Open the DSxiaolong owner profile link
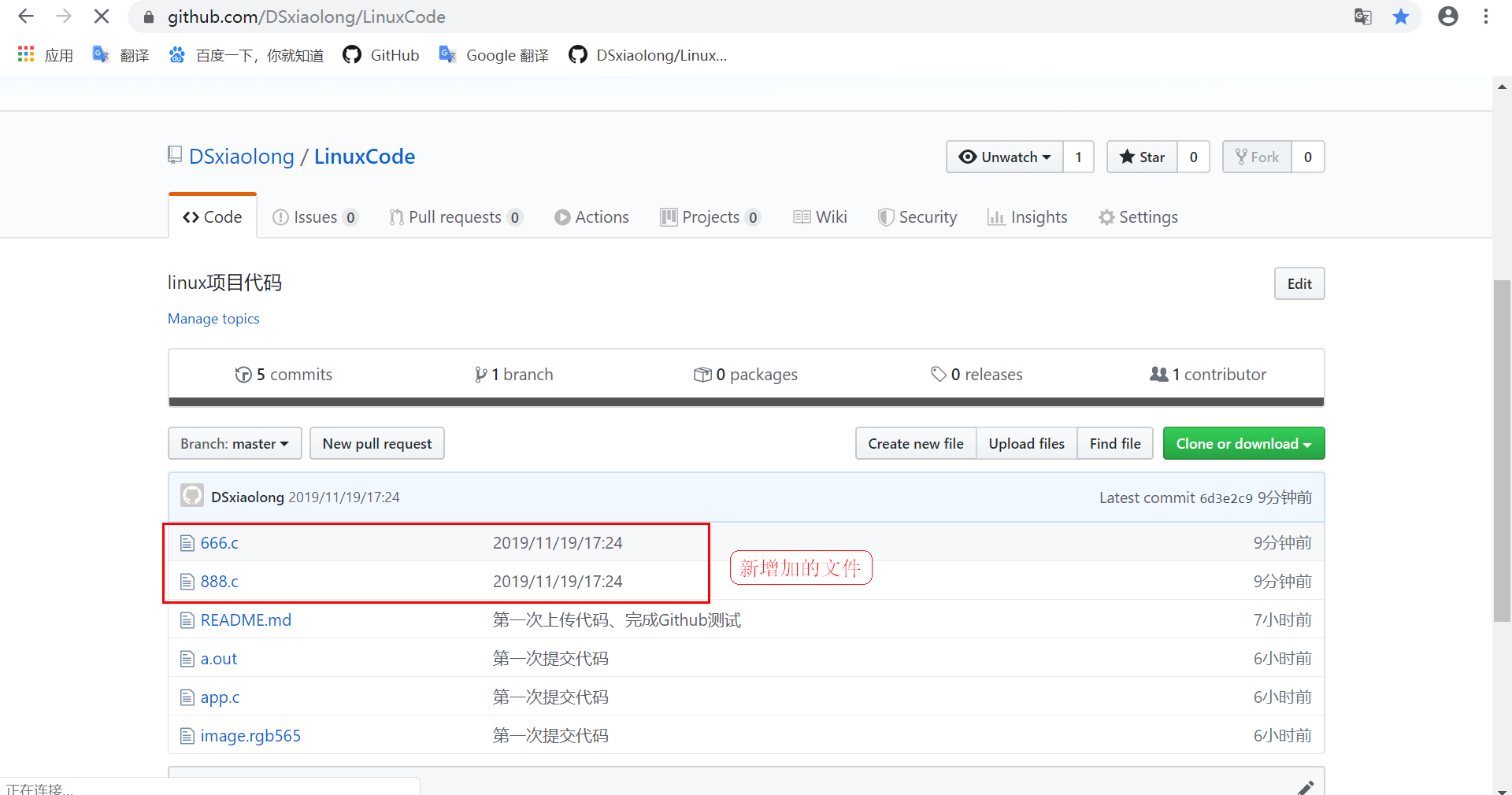This screenshot has height=795, width=1512. tap(242, 157)
